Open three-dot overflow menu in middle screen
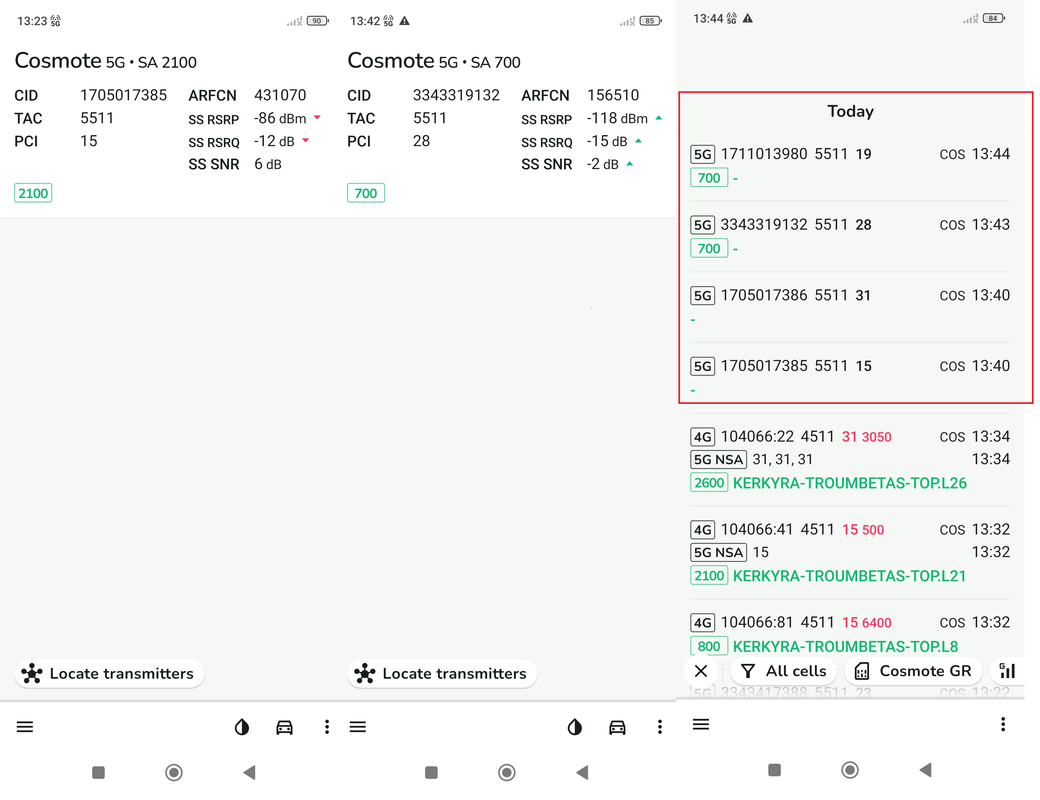This screenshot has width=1040, height=800. pyautogui.click(x=659, y=727)
